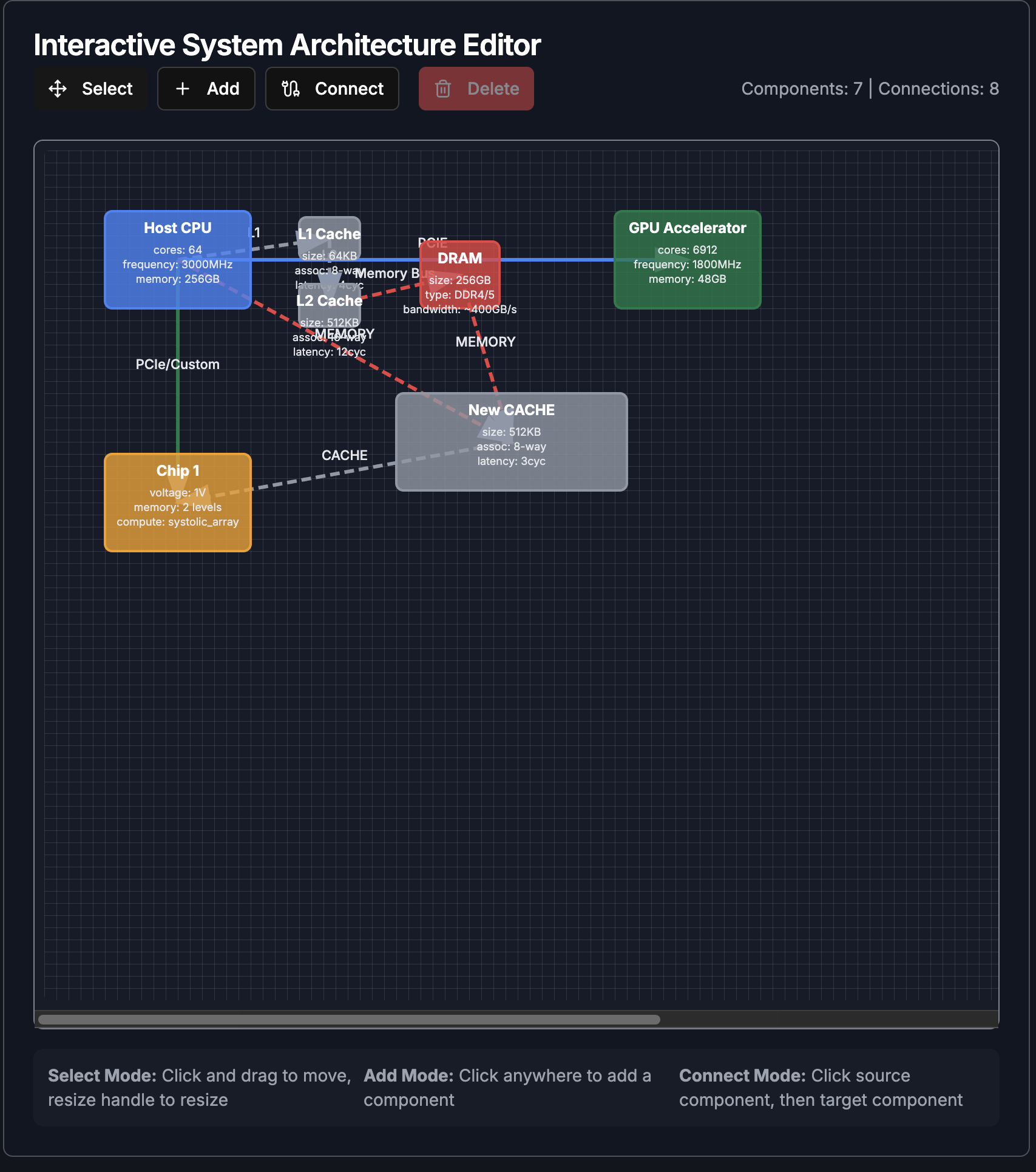Click the Connect Mode help text
Image resolution: width=1036 pixels, height=1172 pixels.
[821, 1088]
